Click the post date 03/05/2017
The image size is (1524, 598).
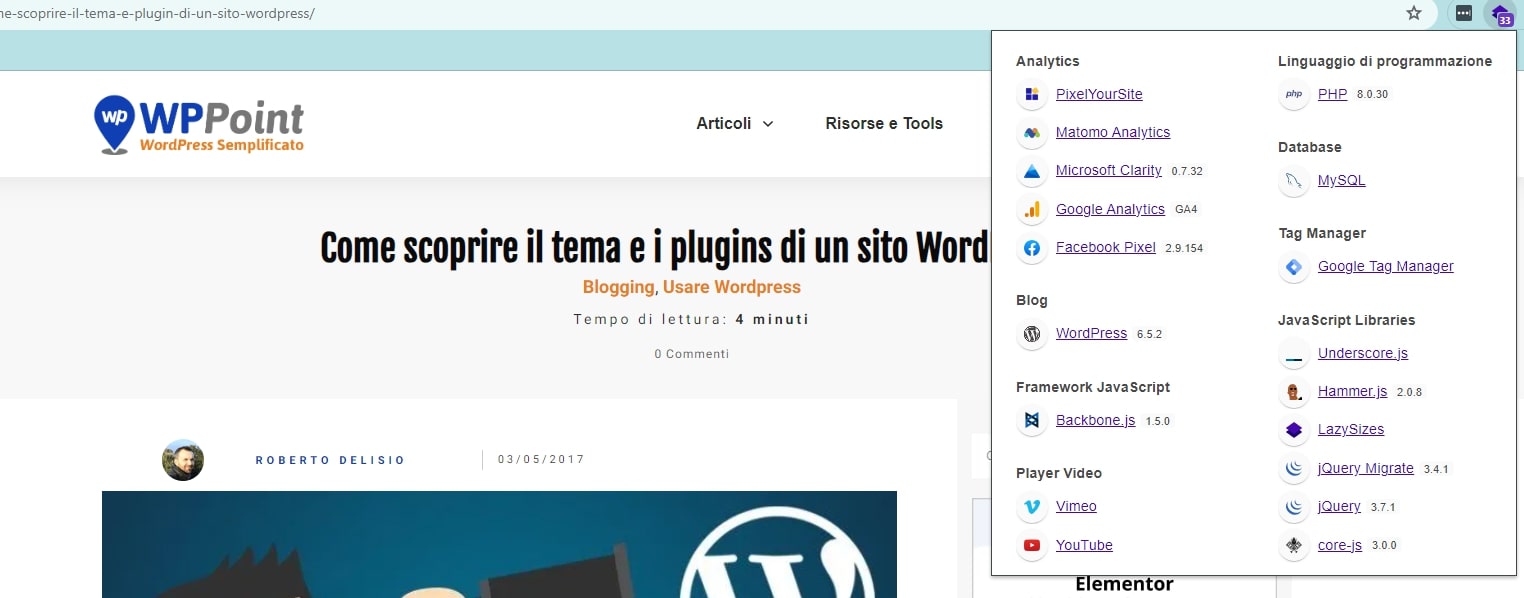(541, 460)
